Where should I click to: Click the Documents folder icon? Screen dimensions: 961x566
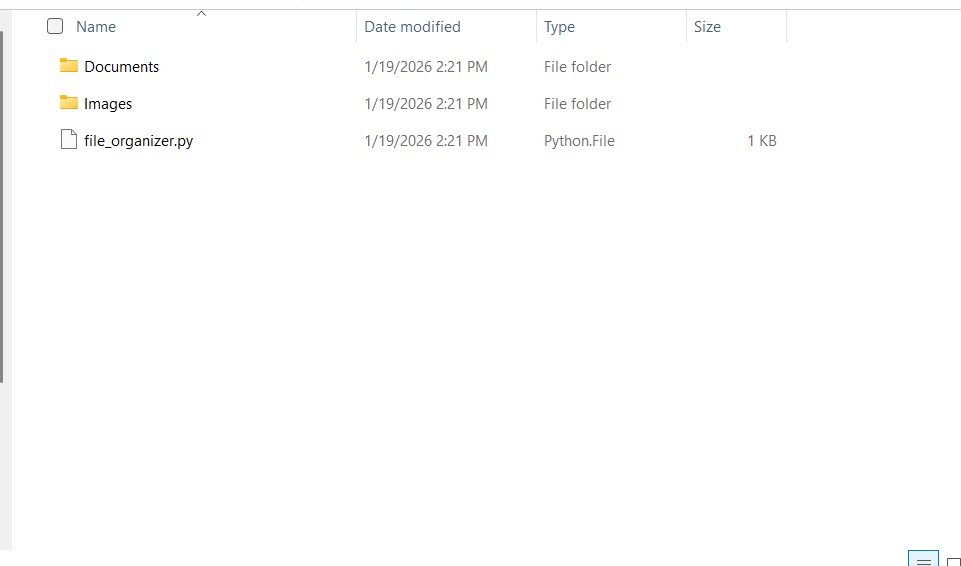[x=69, y=66]
